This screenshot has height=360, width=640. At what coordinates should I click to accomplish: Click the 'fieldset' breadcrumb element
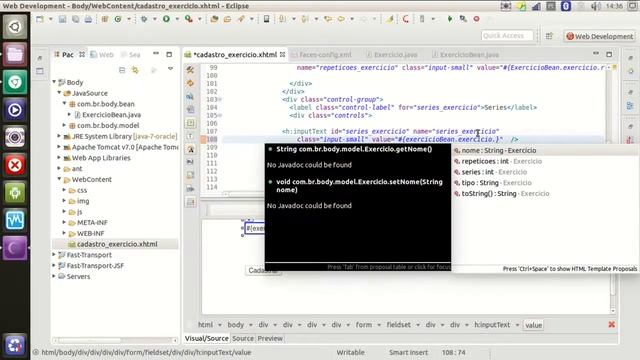click(398, 325)
